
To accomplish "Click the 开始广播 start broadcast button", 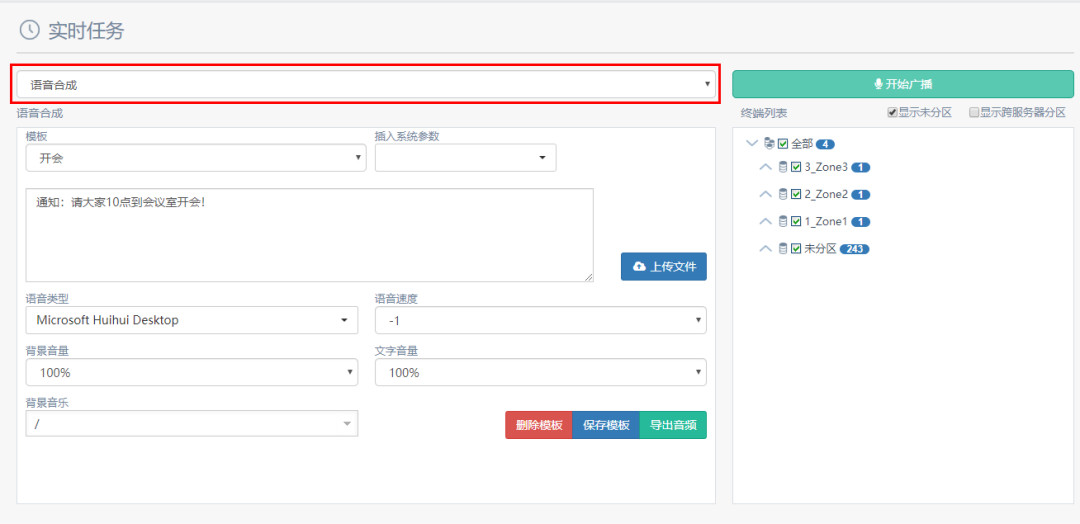I will point(902,85).
